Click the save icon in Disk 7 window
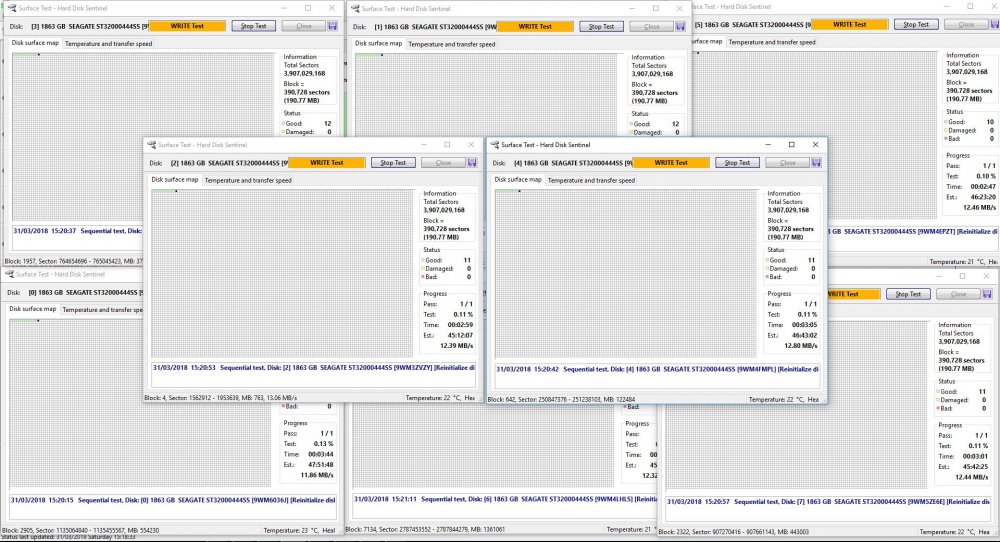1000x542 pixels. click(987, 294)
